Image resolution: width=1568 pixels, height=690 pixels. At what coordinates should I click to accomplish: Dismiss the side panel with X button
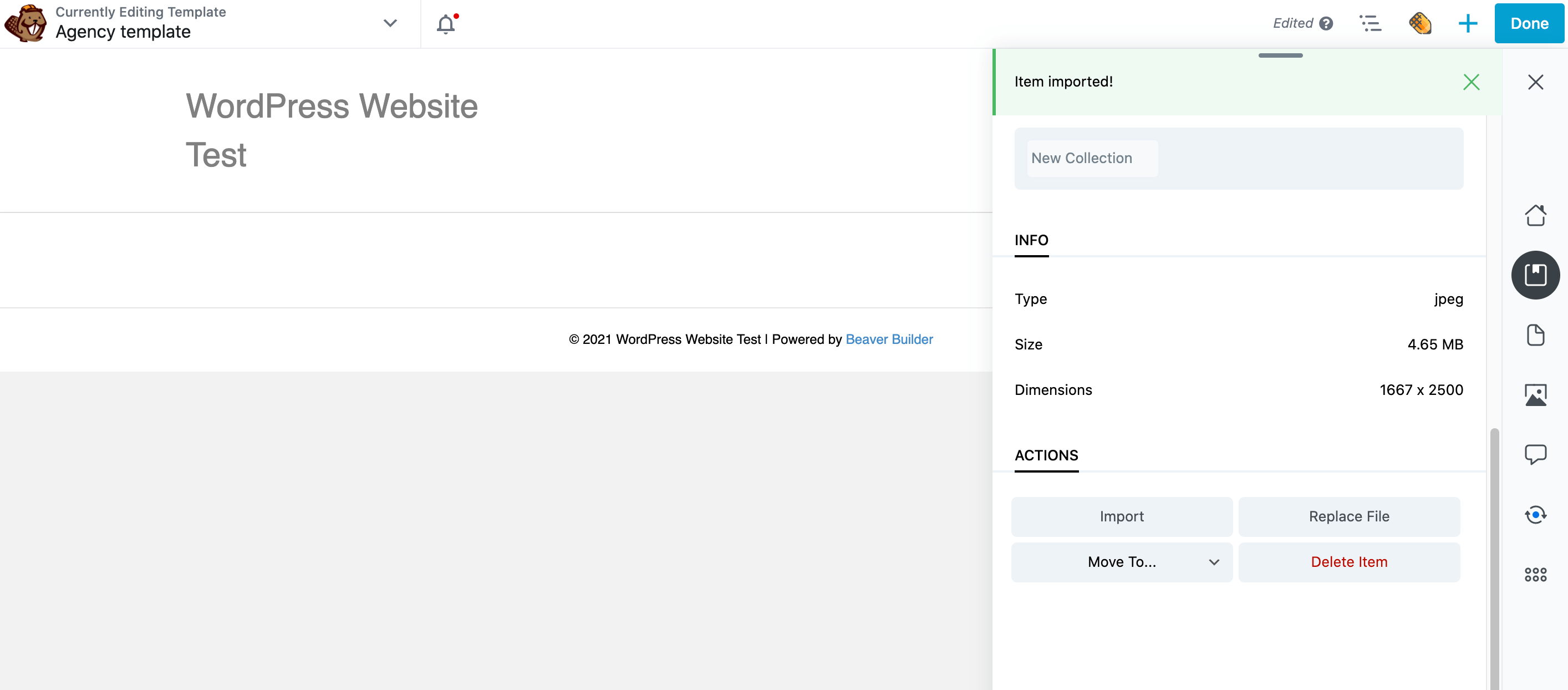pyautogui.click(x=1535, y=82)
